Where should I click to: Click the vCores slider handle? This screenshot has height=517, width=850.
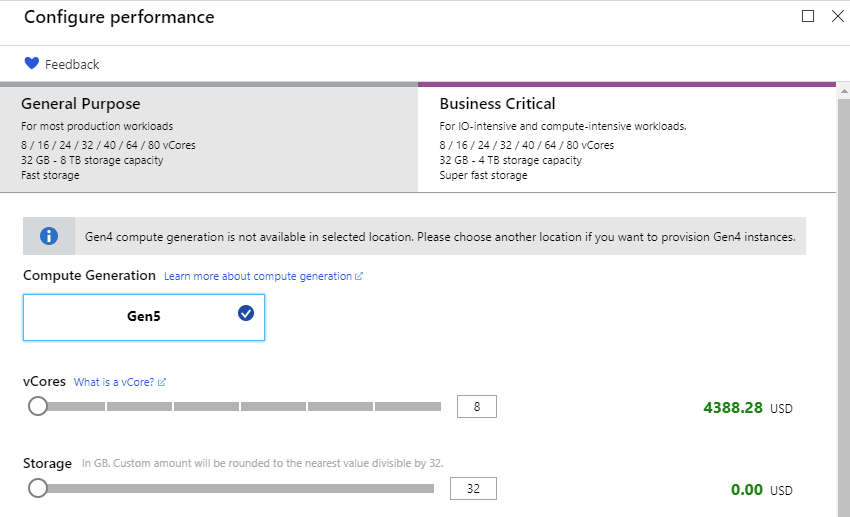coord(38,406)
